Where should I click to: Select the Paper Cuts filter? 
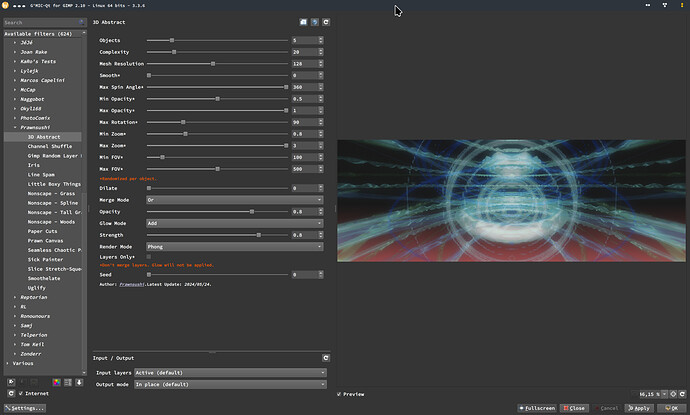click(43, 231)
